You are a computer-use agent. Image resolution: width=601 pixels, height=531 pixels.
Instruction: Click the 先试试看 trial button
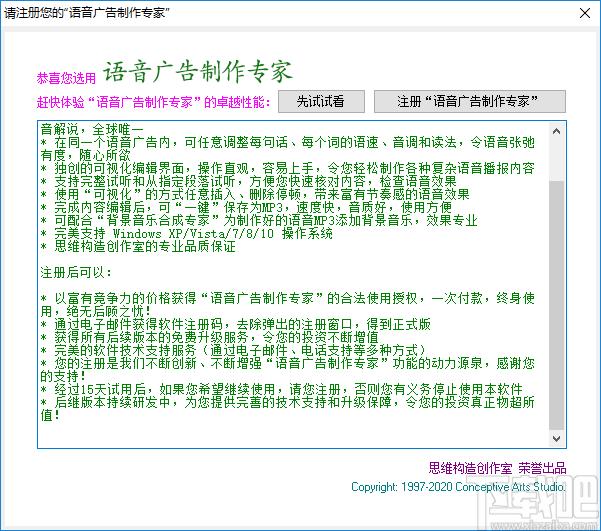[321, 102]
